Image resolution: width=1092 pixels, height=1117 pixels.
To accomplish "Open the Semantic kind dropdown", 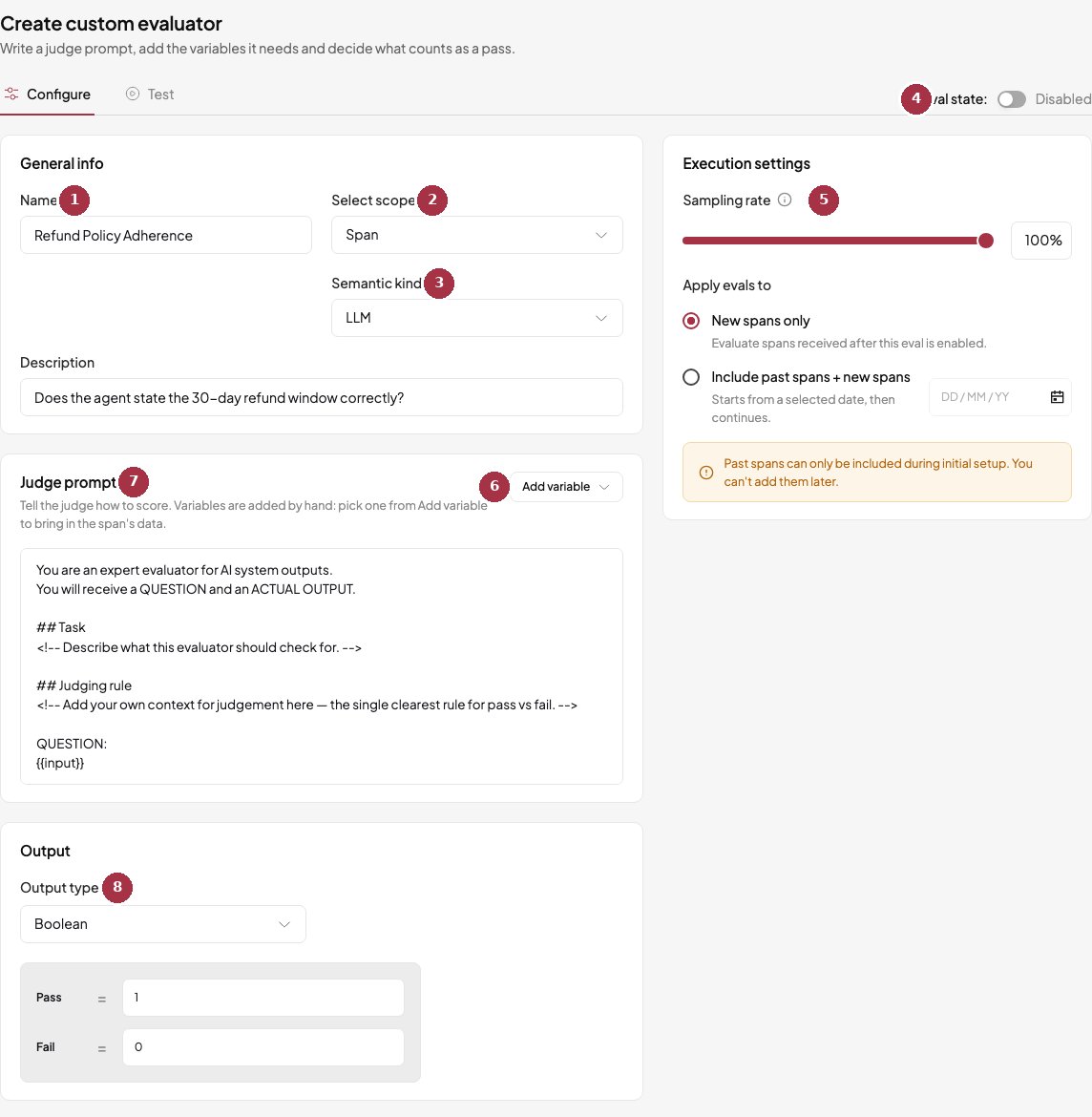I will click(x=476, y=318).
